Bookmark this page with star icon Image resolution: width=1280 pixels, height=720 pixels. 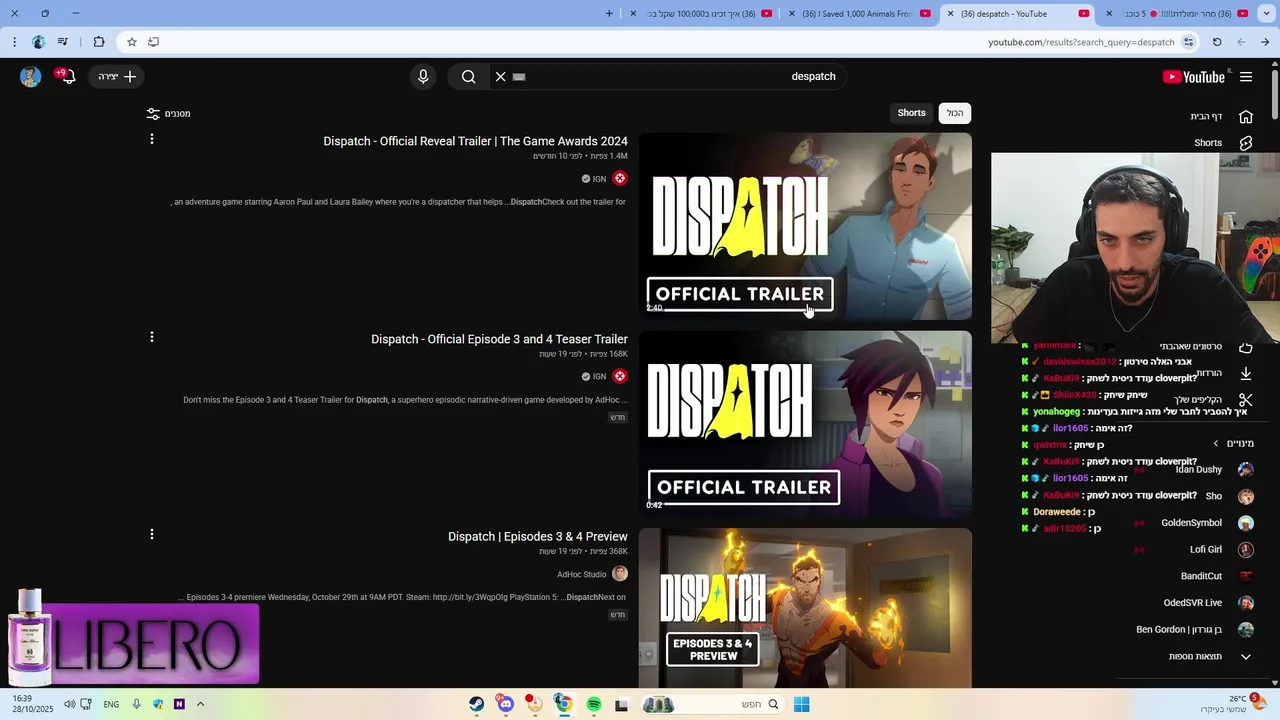coord(131,42)
